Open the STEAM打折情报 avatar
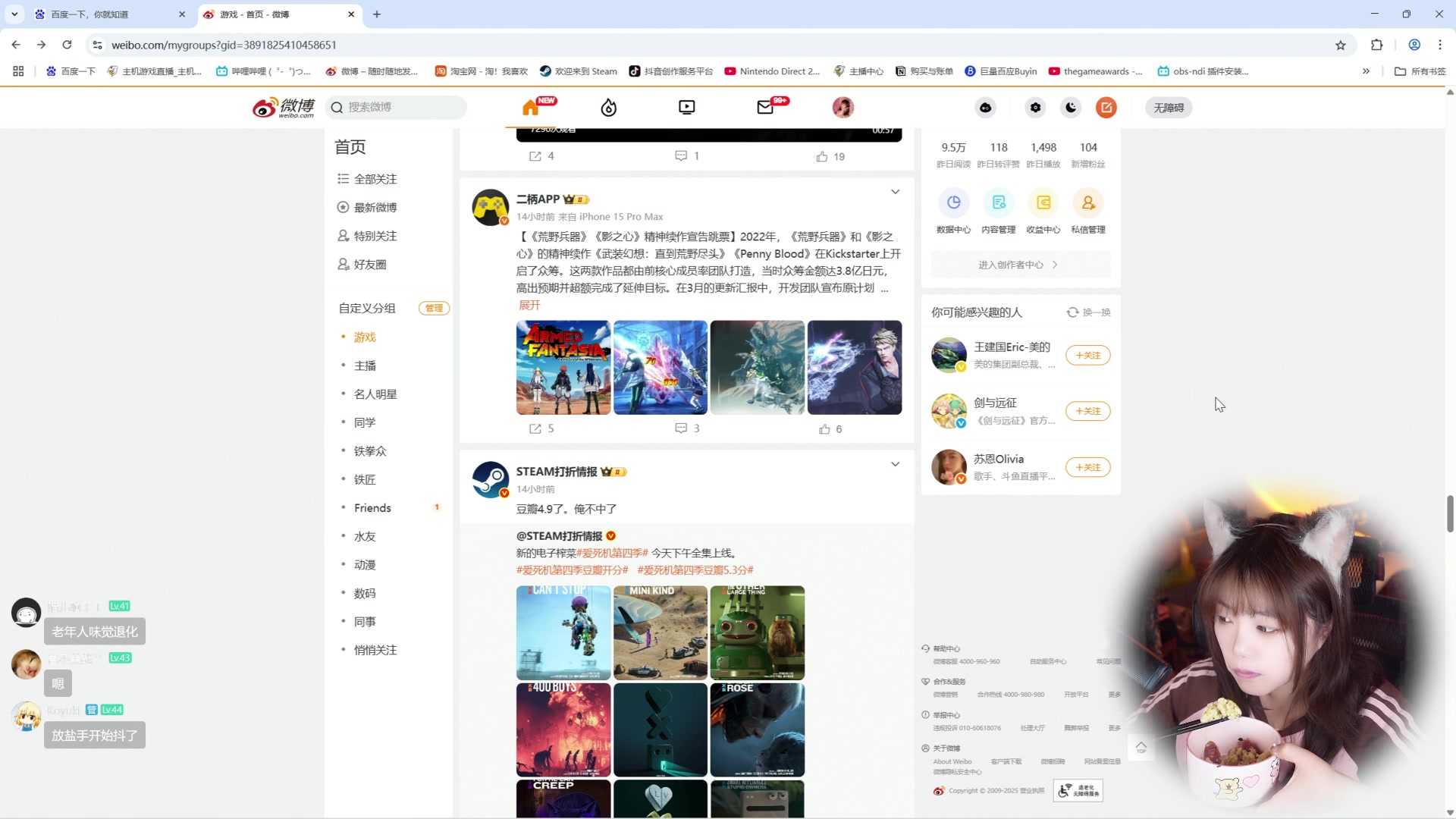The image size is (1456, 819). coord(491,480)
